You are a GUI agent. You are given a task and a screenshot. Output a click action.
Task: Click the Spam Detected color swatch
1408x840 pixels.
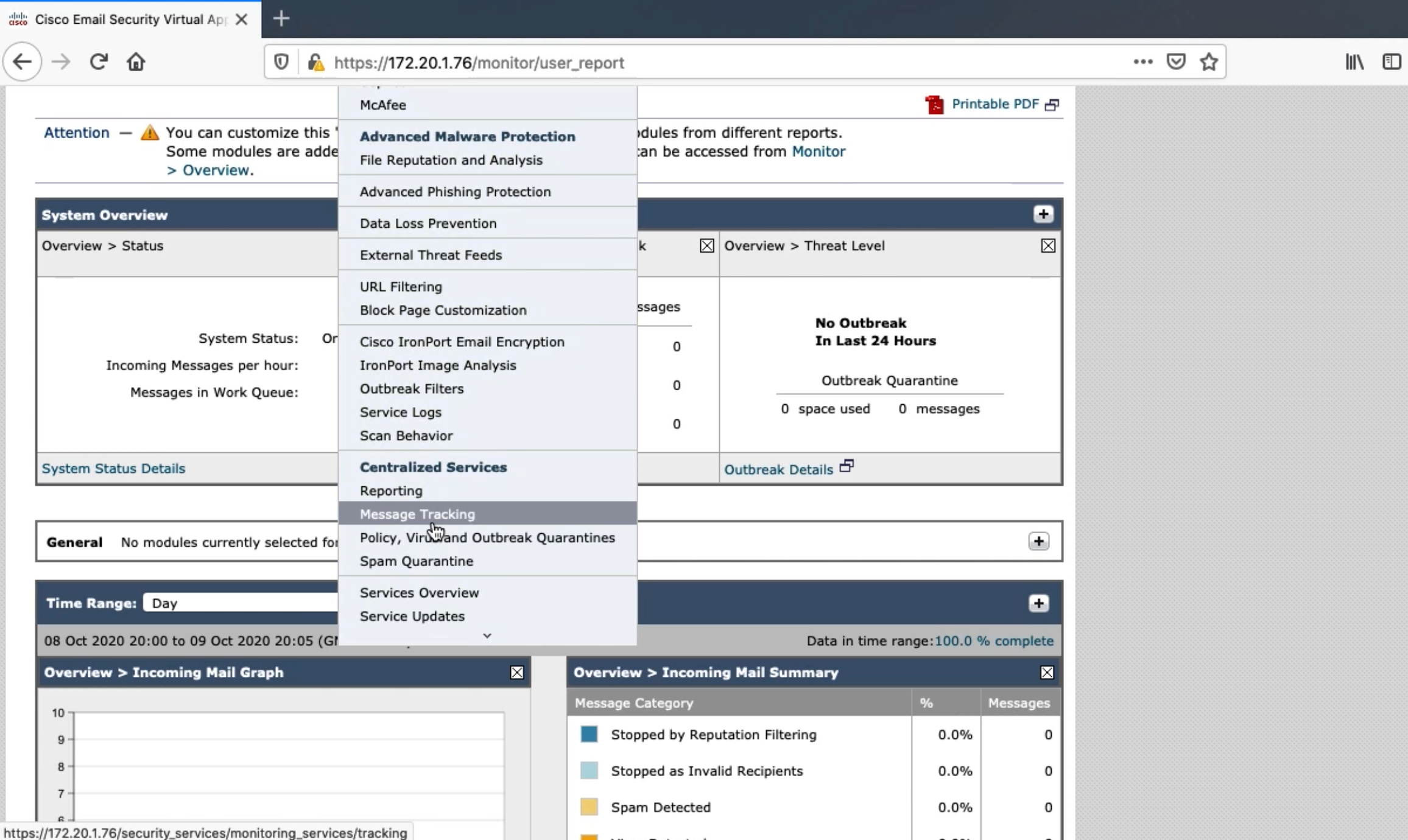(589, 808)
